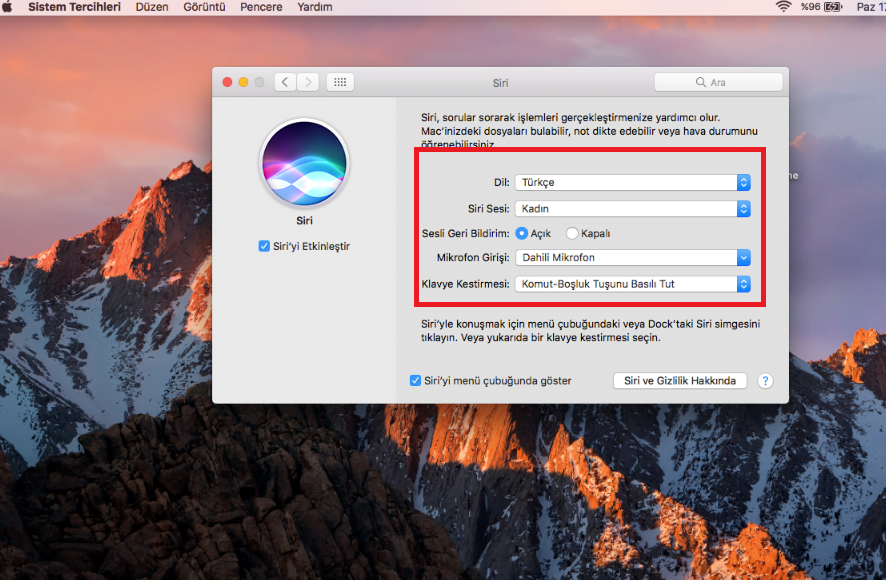Viewport: 886px width, 580px height.
Task: Open the Pencere menu
Action: (x=261, y=7)
